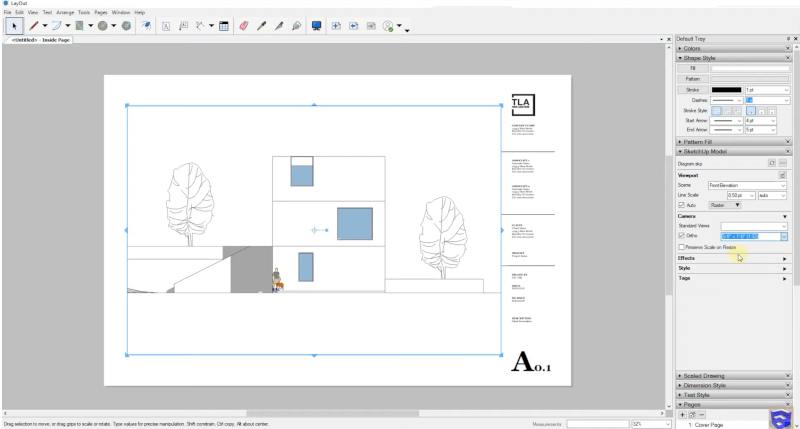This screenshot has width=800, height=429.
Task: Choose the pink Erase tool
Action: pyautogui.click(x=244, y=26)
